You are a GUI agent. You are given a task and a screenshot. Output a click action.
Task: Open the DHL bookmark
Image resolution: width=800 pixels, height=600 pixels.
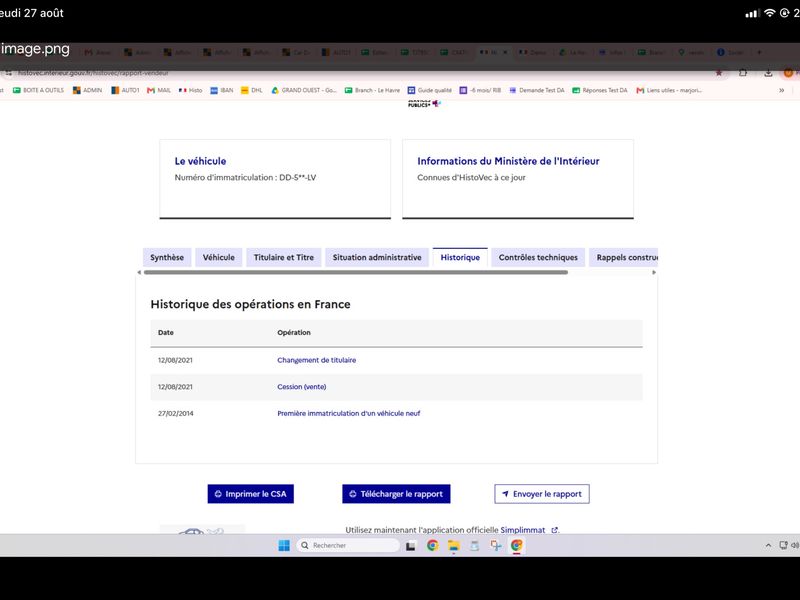252,90
